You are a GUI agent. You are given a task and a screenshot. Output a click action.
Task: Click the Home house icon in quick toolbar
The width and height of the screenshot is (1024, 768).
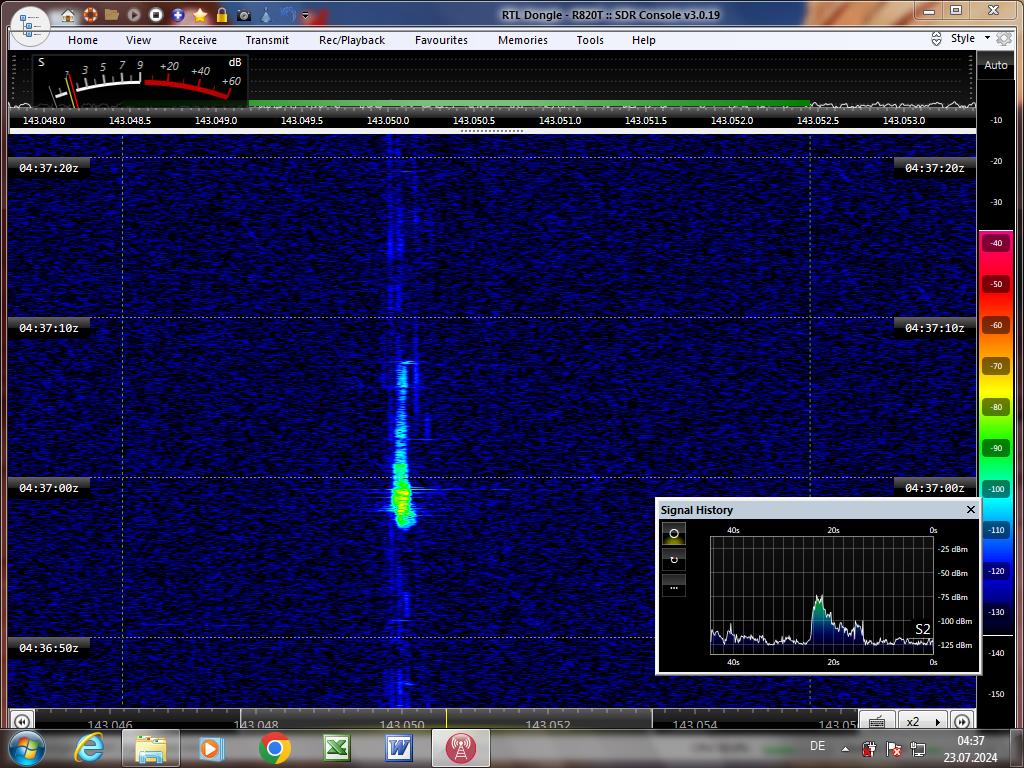pos(68,15)
